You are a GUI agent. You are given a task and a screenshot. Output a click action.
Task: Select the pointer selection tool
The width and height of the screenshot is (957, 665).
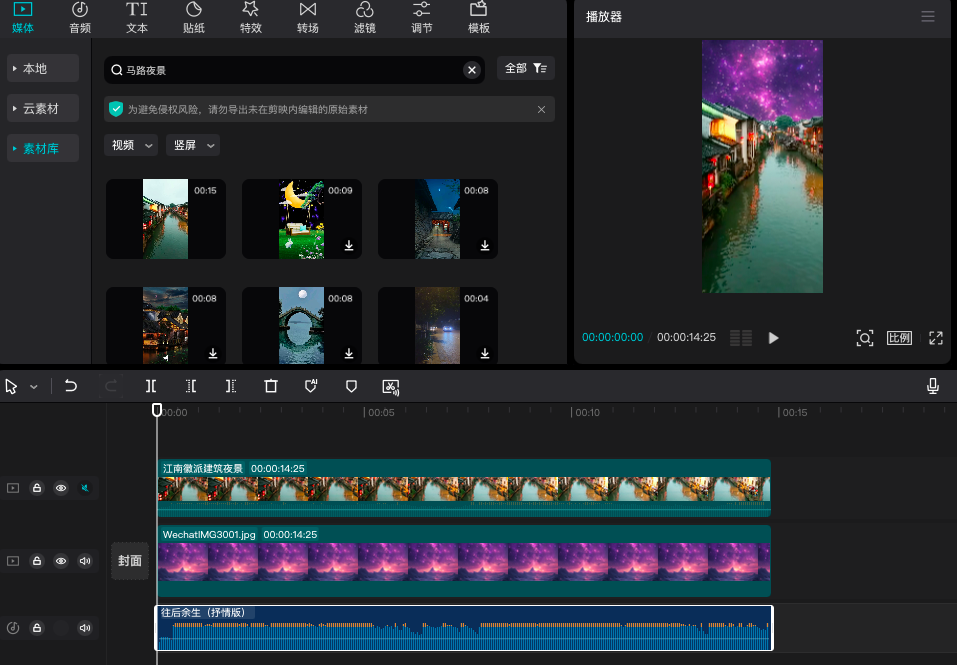tap(11, 386)
